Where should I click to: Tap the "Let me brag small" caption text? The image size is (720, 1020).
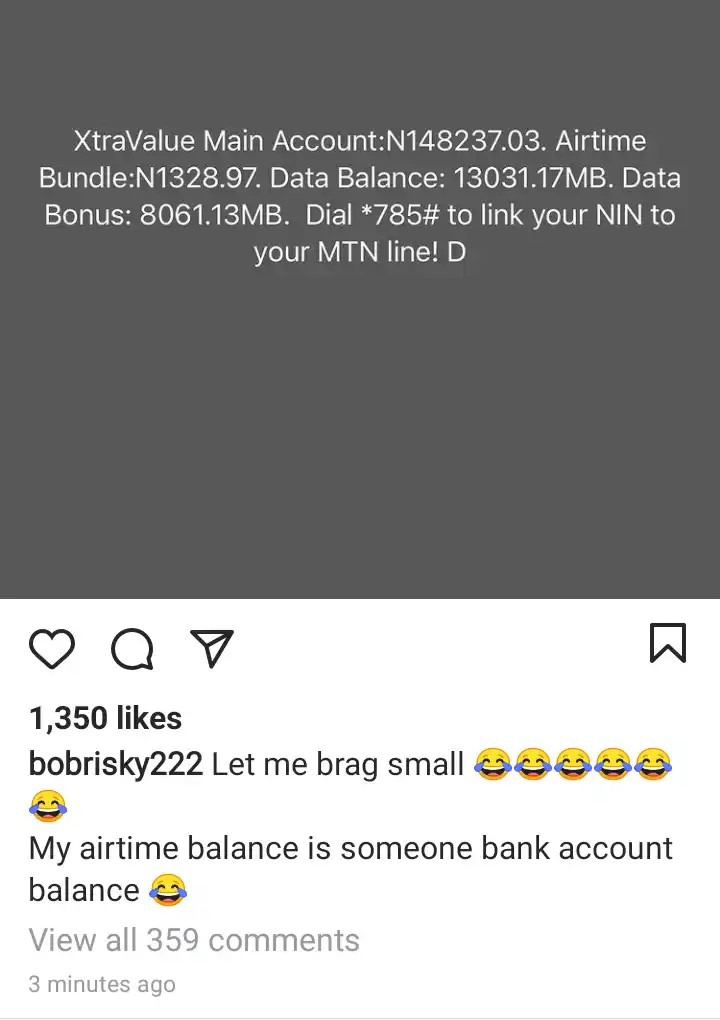coord(338,764)
